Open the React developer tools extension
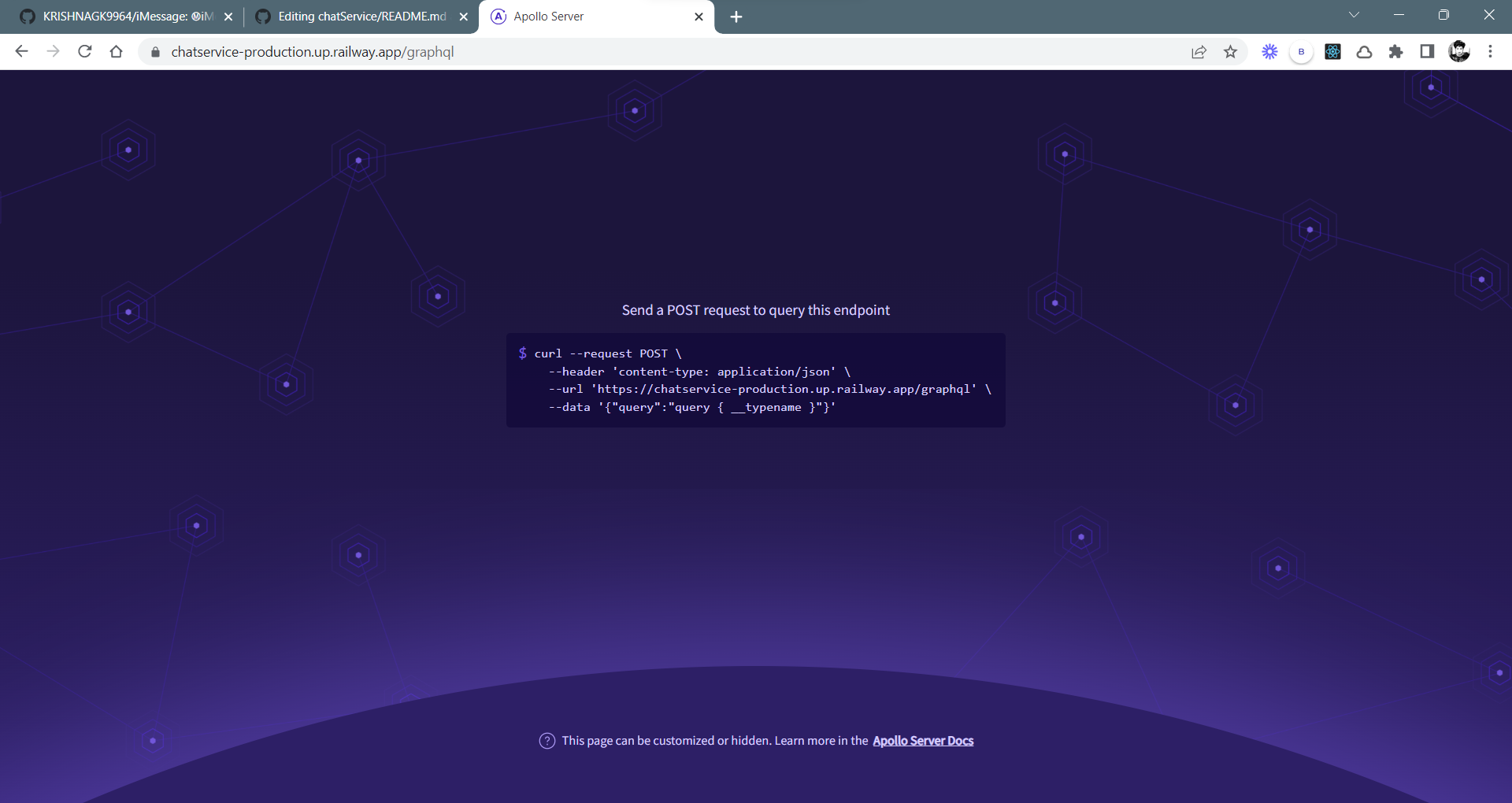The width and height of the screenshot is (1512, 803). [1332, 52]
